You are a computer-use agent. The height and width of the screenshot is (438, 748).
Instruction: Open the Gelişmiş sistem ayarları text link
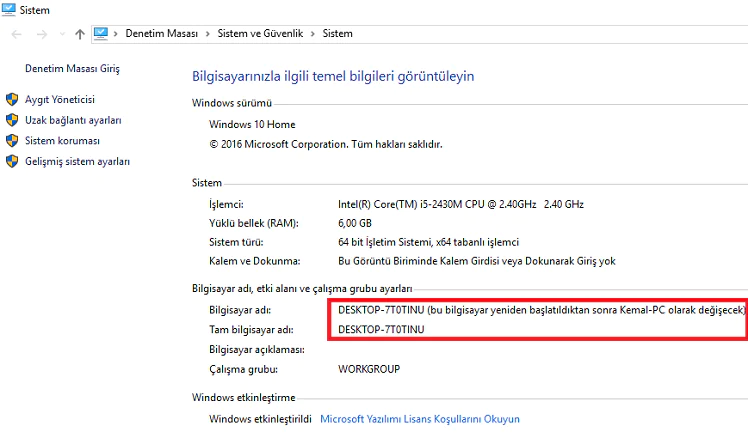(77, 161)
